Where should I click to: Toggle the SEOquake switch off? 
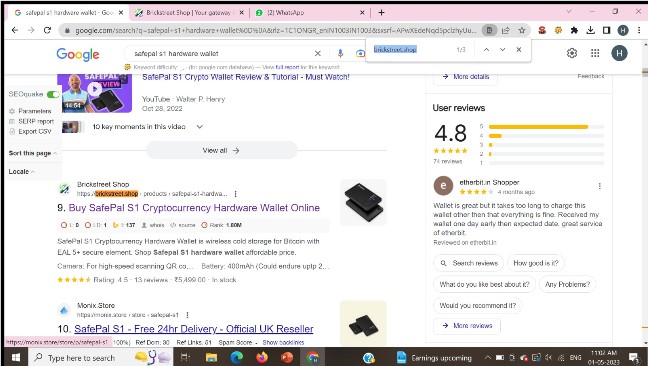53,94
